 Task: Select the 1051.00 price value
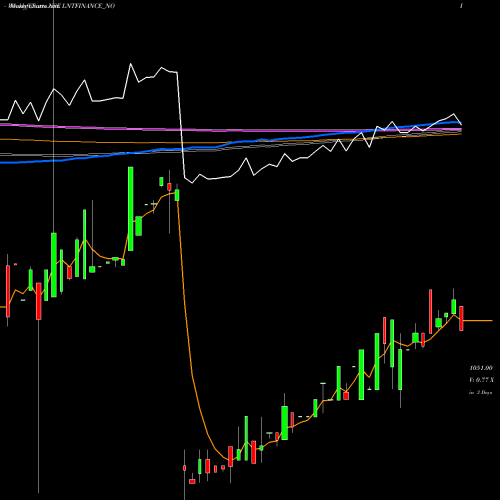(x=481, y=368)
